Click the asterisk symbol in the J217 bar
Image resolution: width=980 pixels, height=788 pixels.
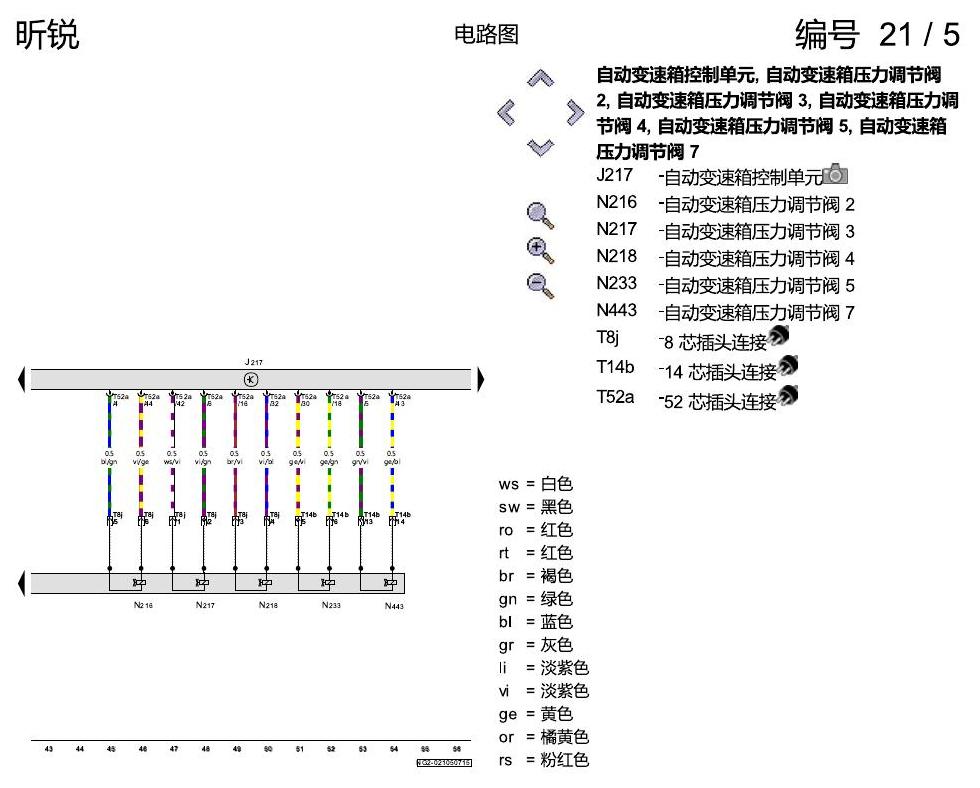point(251,379)
